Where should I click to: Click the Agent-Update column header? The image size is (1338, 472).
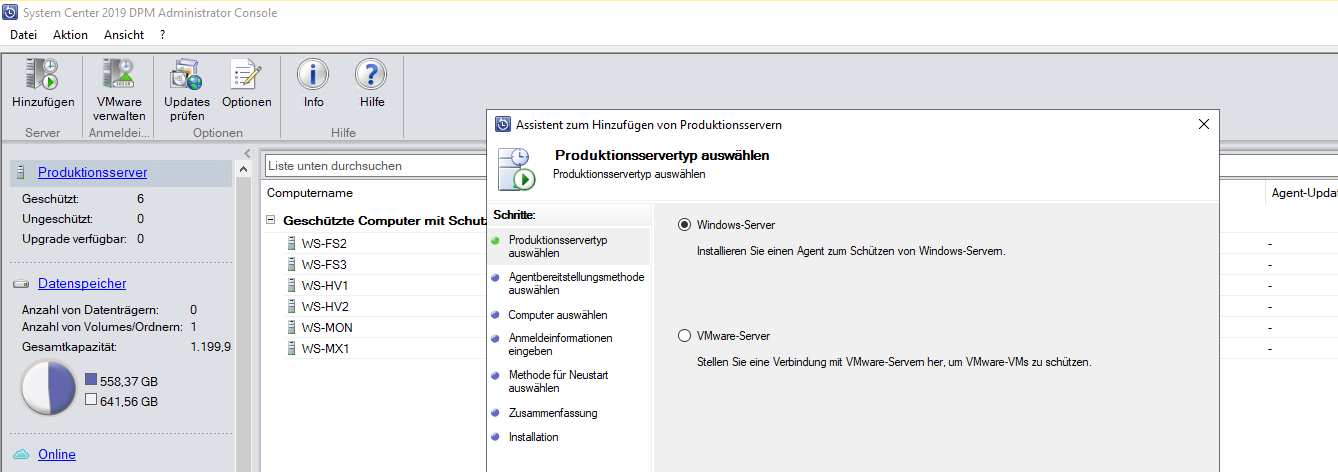(x=1303, y=193)
